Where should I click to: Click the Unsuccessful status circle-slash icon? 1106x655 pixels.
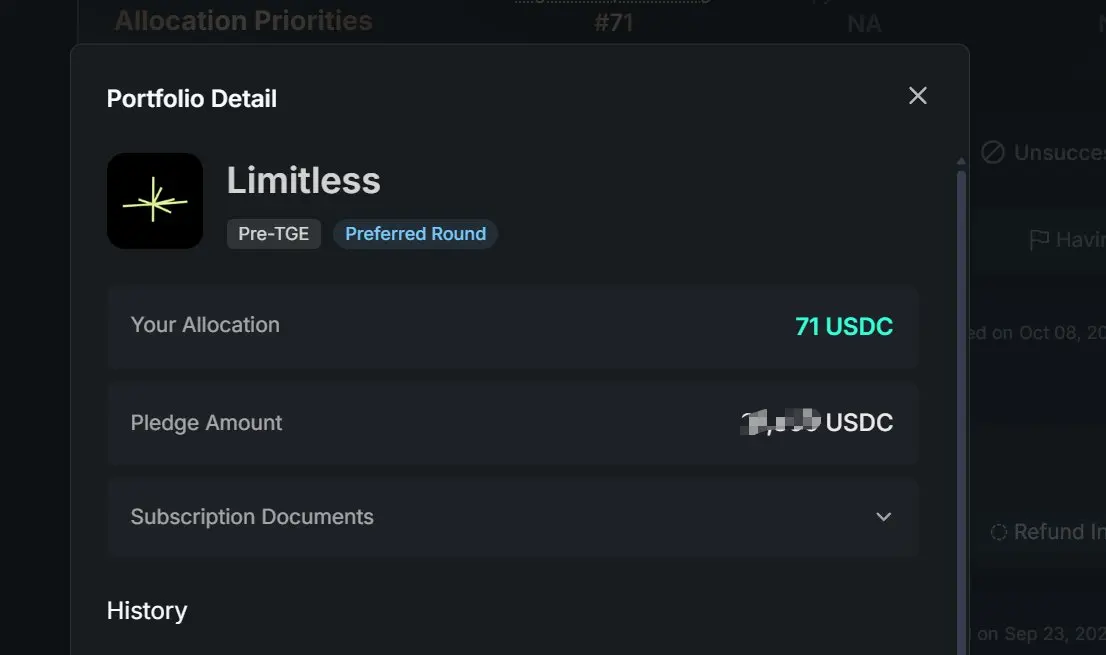pos(992,152)
